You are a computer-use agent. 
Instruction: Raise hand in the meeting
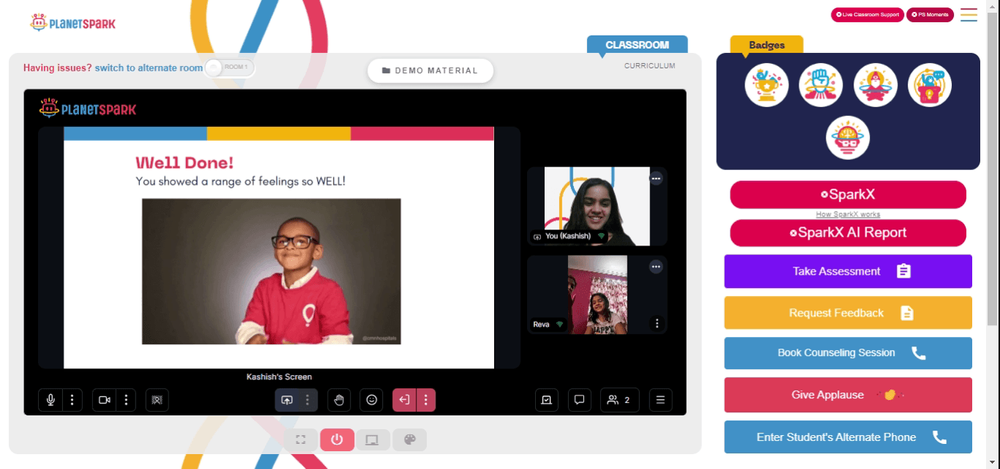pos(339,400)
